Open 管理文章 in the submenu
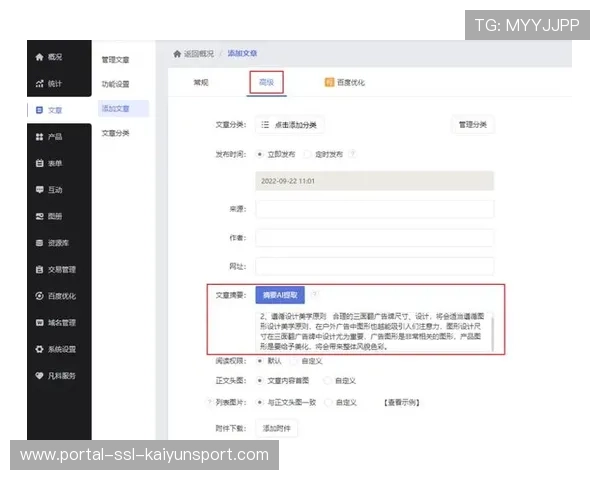The width and height of the screenshot is (600, 480). [x=115, y=60]
